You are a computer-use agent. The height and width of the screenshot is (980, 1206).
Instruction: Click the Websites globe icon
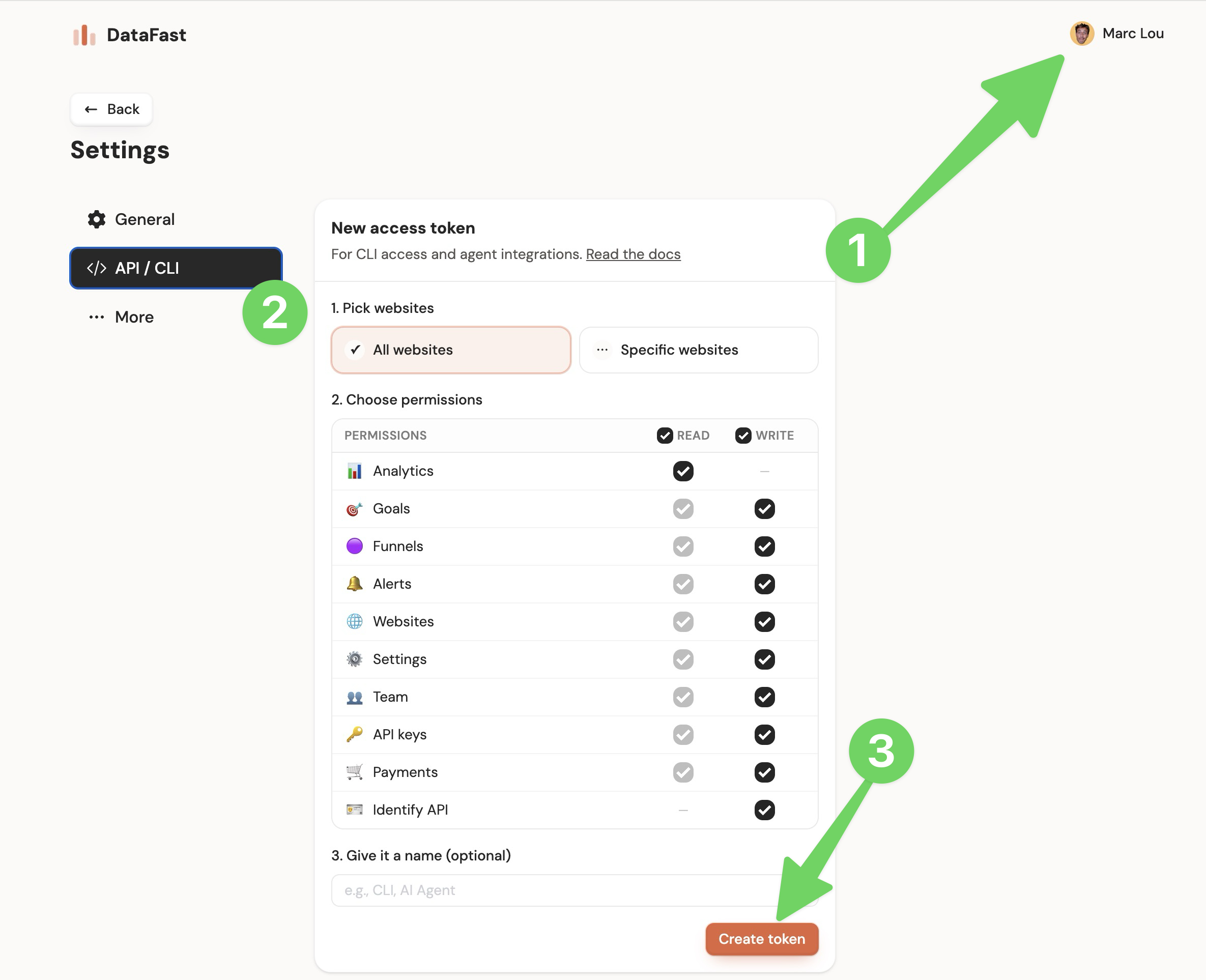pyautogui.click(x=355, y=622)
